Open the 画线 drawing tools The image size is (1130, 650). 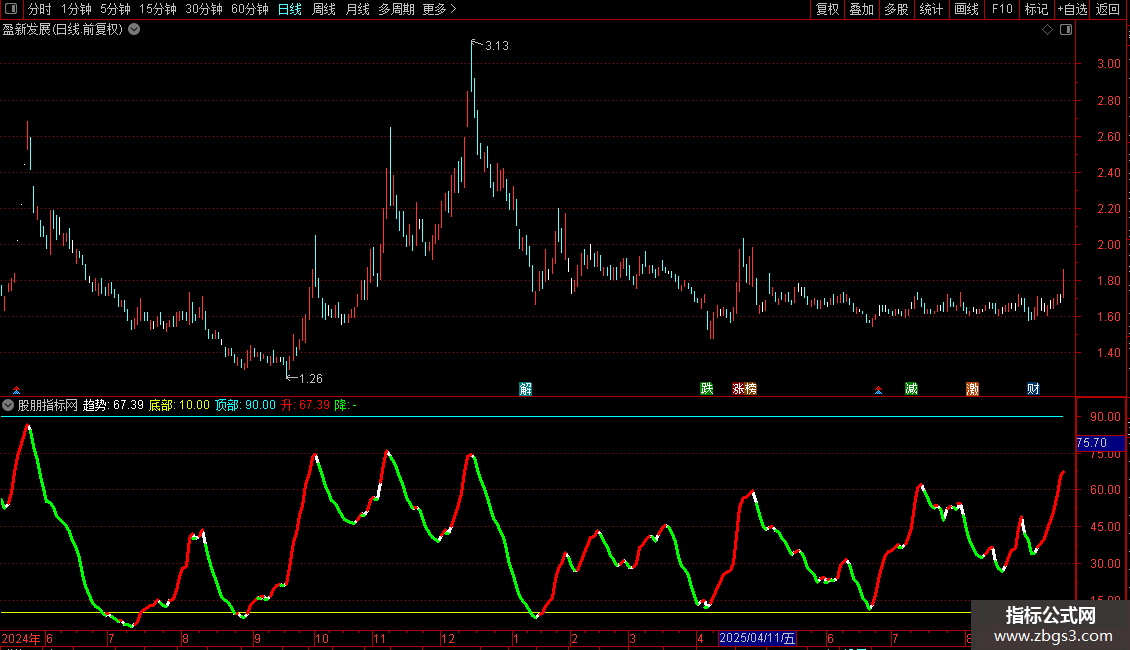966,9
